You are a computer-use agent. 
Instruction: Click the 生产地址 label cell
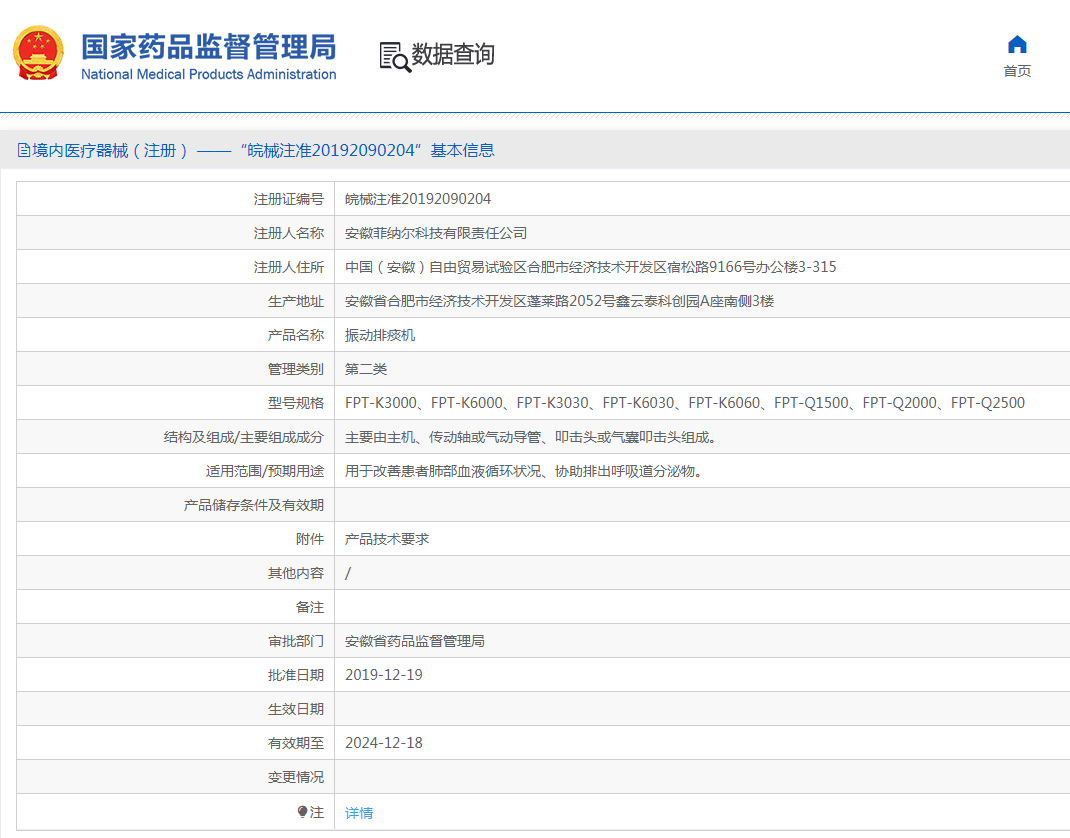[175, 301]
